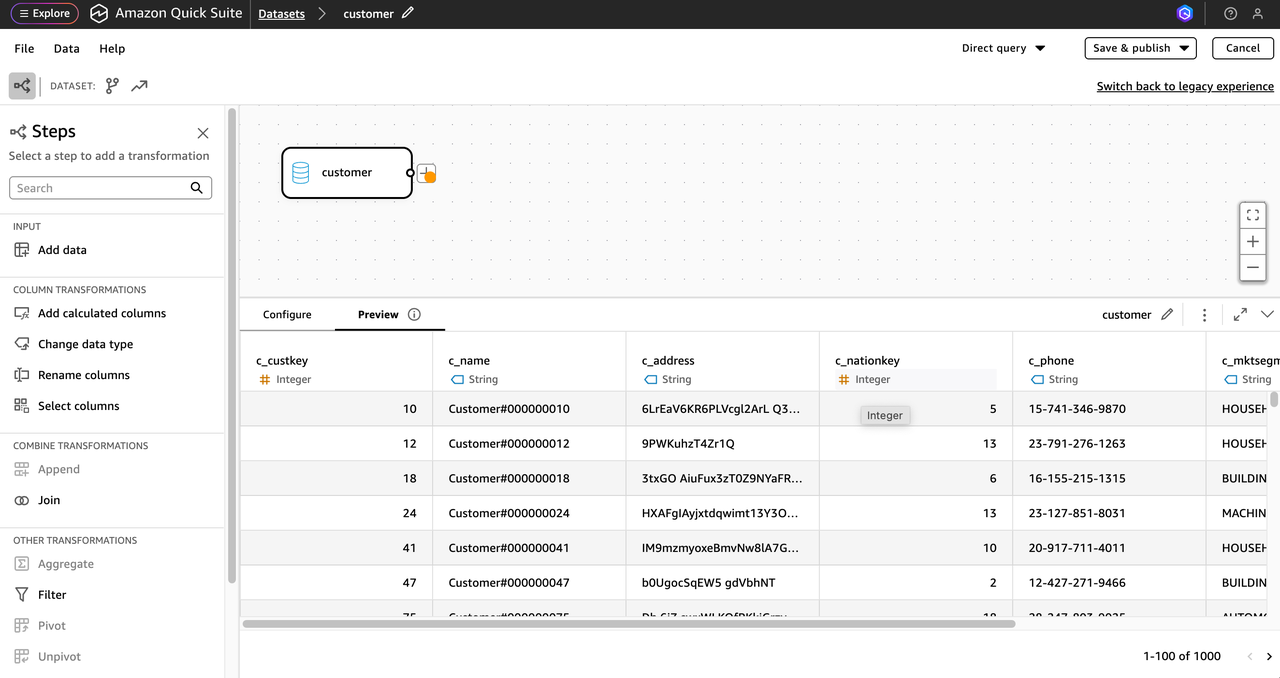Open the Data menu
Screen dimensions: 1280x678
[x=66, y=48]
